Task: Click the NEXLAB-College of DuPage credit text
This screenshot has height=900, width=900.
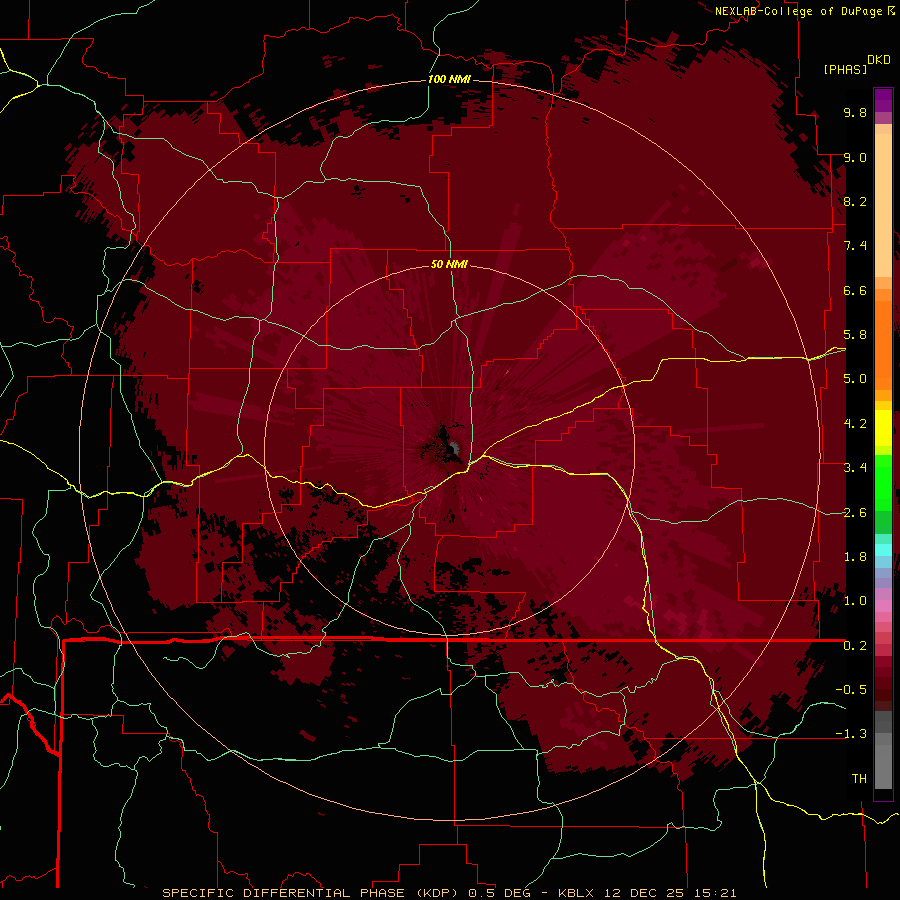Action: point(798,11)
